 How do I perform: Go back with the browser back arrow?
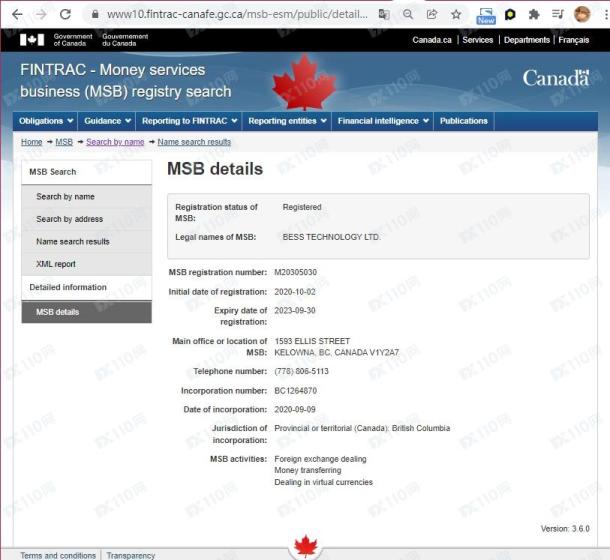coord(17,14)
